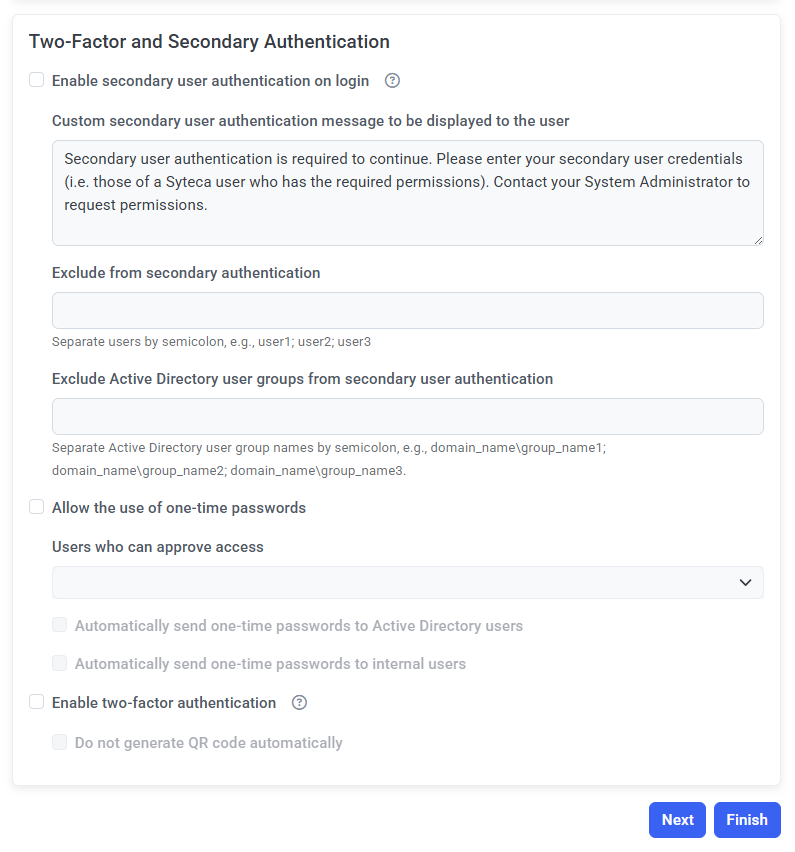This screenshot has height=852, width=795.
Task: Tick the Enable two-factor authentication checkbox
Action: (x=37, y=702)
